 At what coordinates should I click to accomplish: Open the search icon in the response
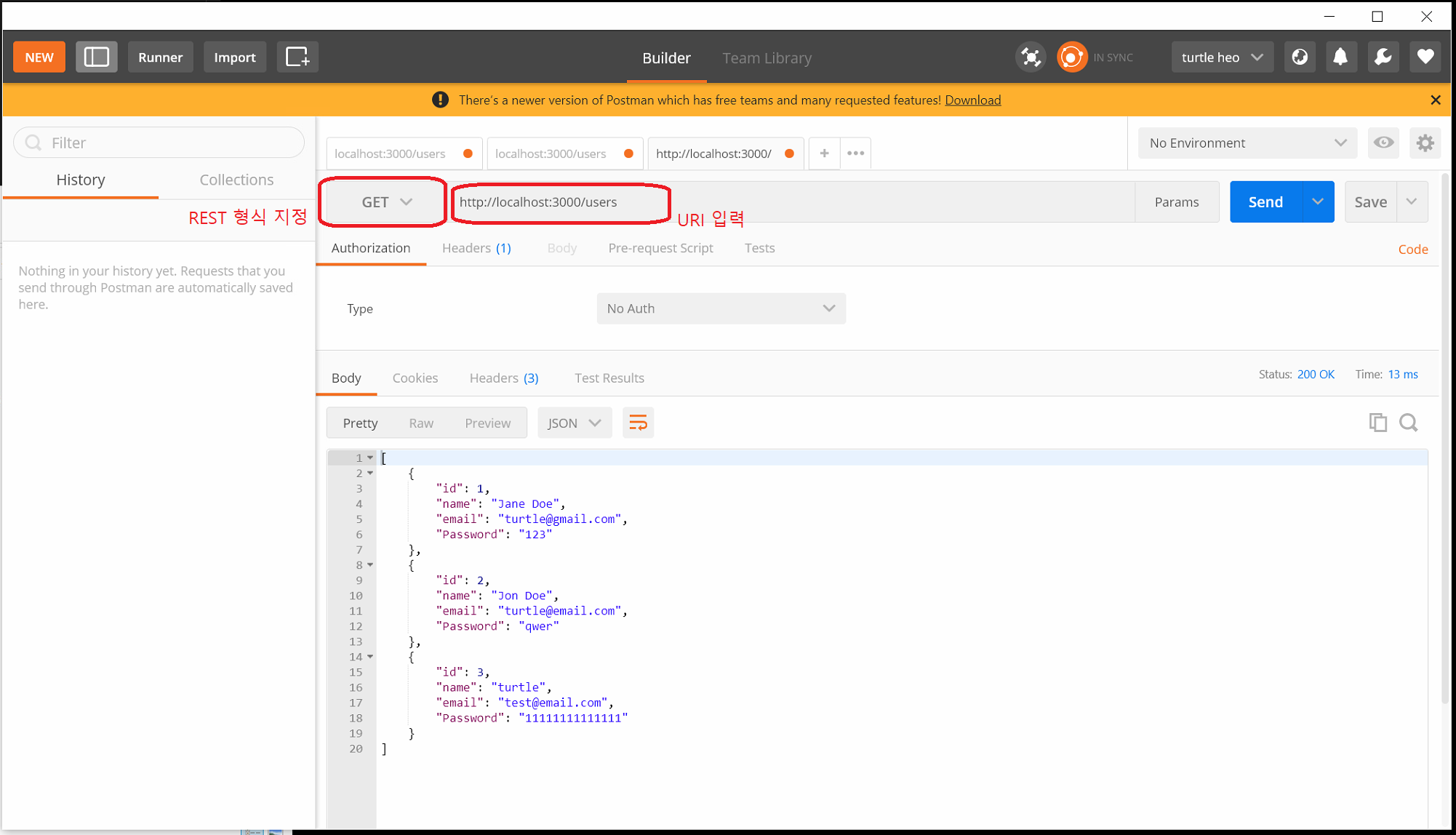(1408, 423)
